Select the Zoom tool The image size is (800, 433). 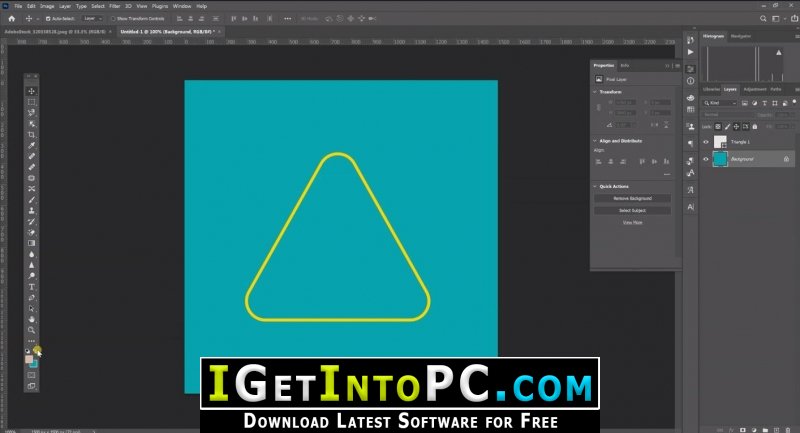tap(32, 330)
